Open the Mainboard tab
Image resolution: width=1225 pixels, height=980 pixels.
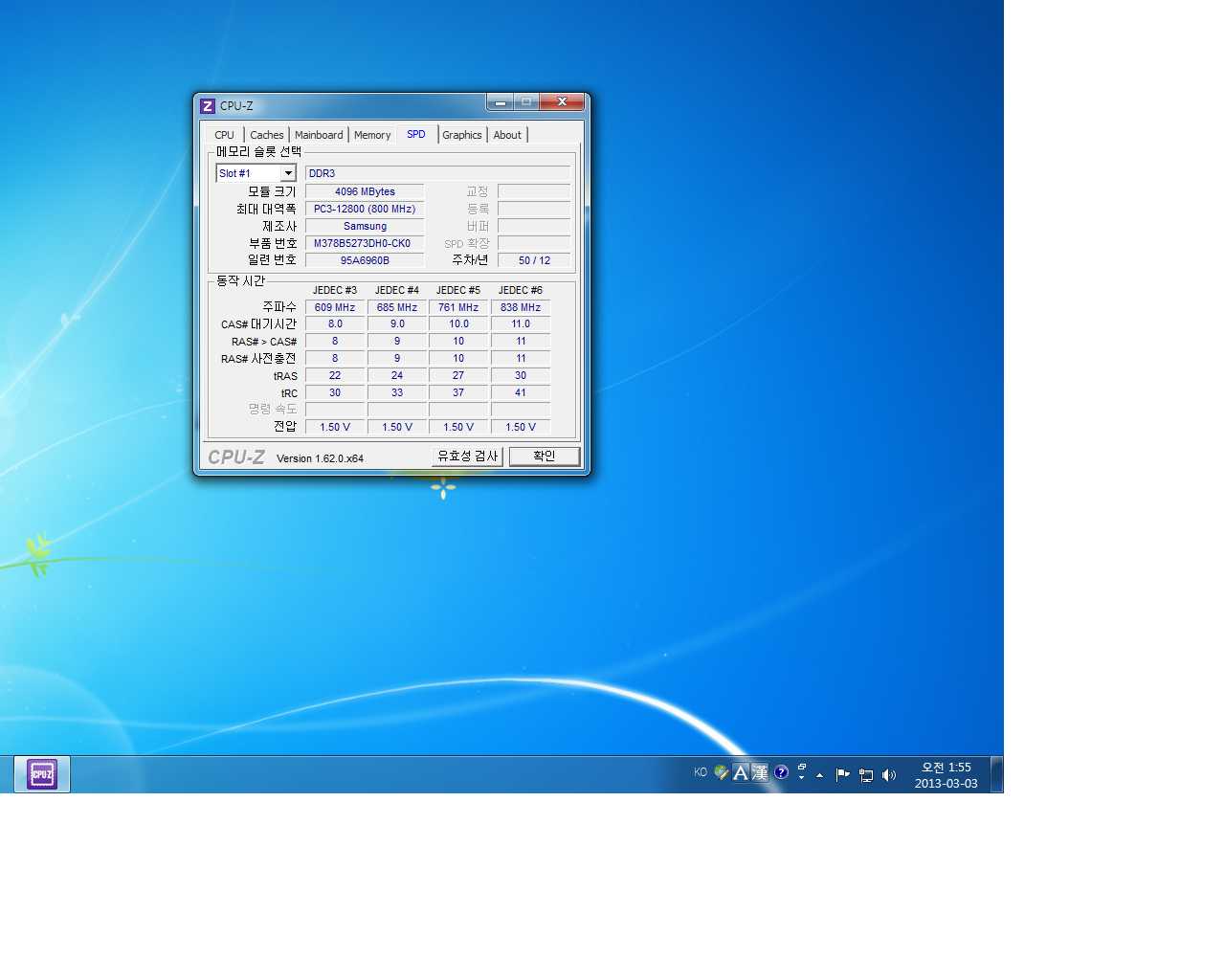click(319, 135)
